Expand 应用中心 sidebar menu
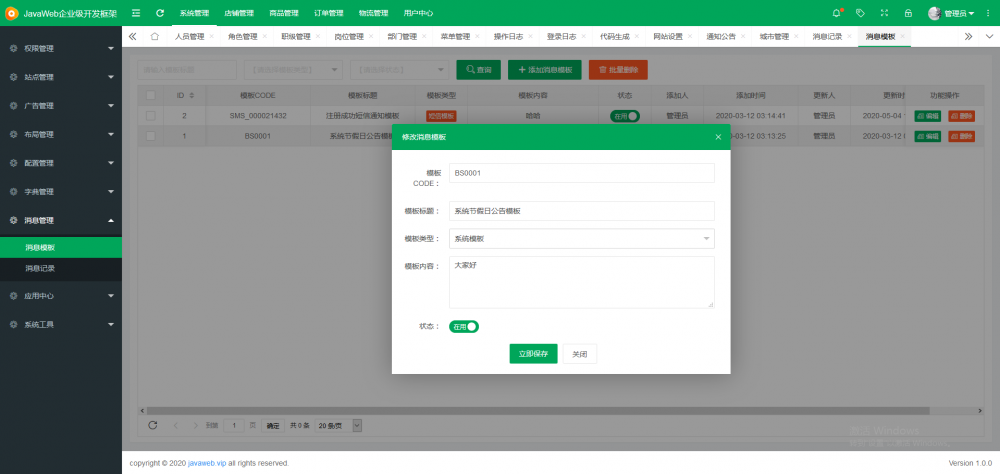Viewport: 1000px width, 474px height. tap(61, 296)
